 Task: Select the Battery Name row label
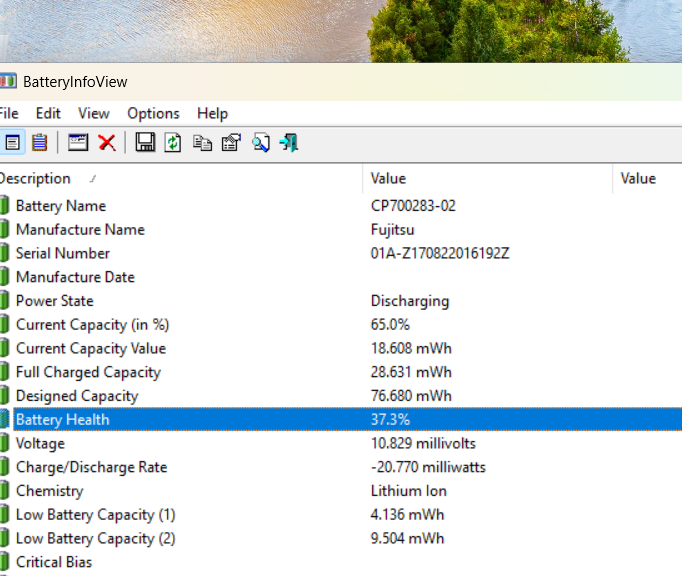pyautogui.click(x=61, y=205)
